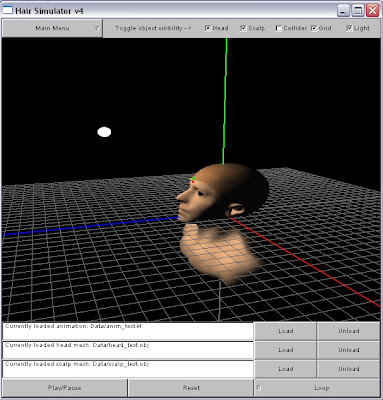Click the currently loaded head mesh field
Screen dimensions: 383x400
coord(128,350)
